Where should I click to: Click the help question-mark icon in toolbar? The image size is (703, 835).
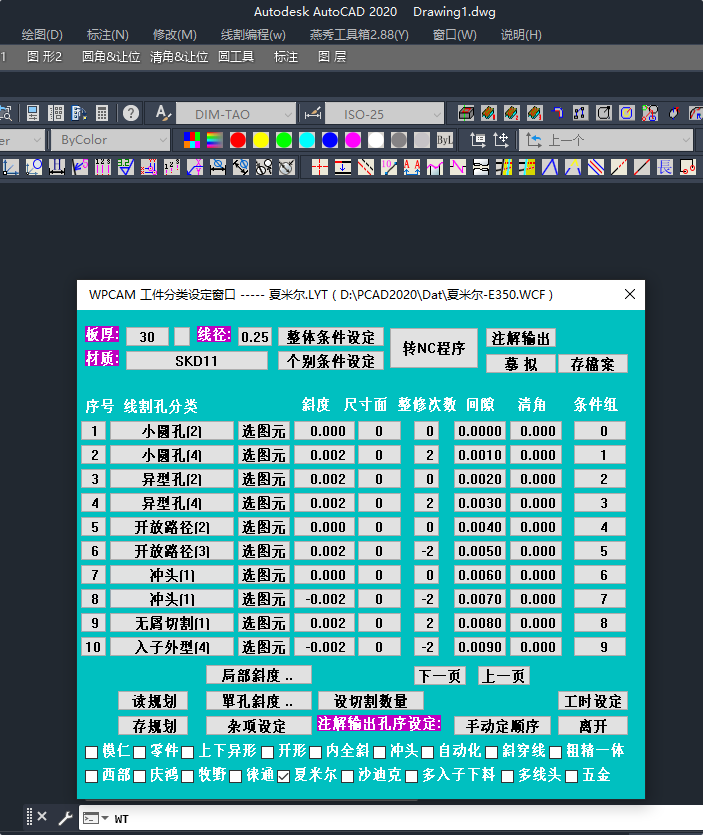130,113
